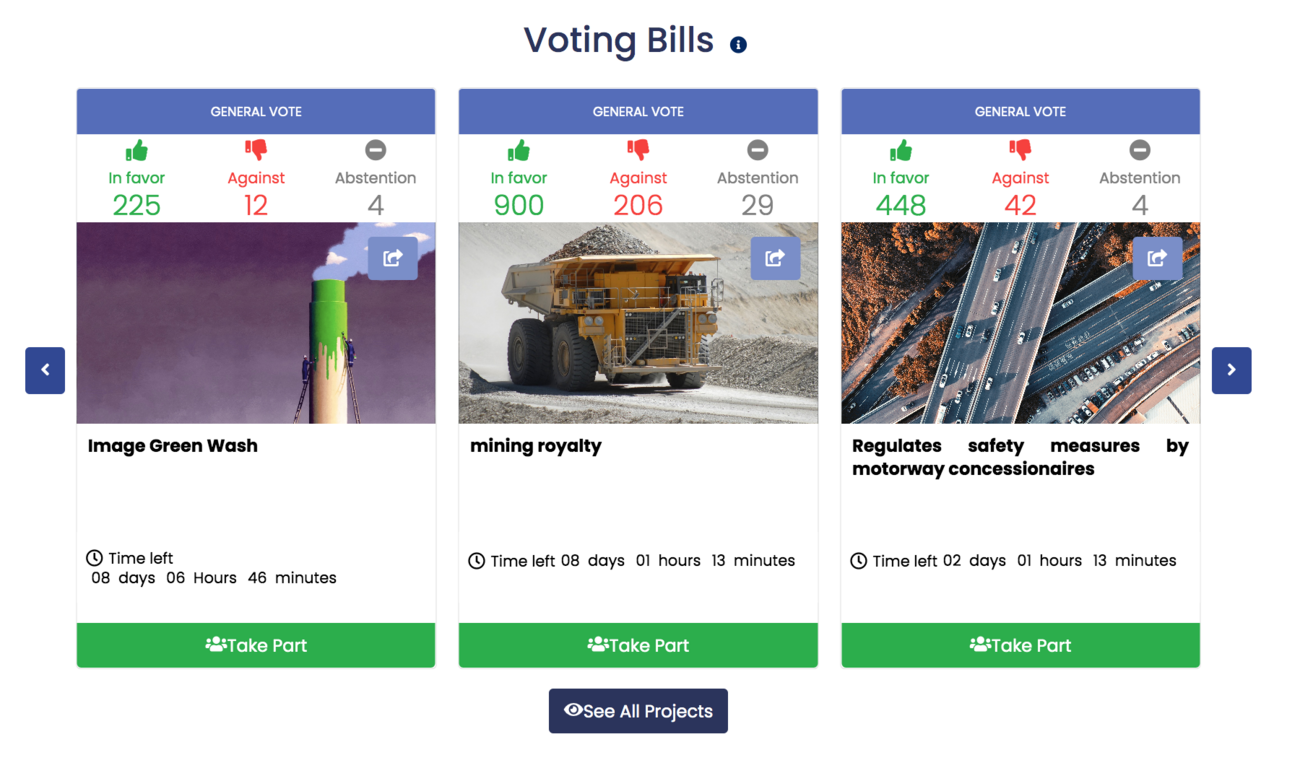Click the In favor icon on the mining royalty bill
Image resolution: width=1300 pixels, height=768 pixels.
(519, 149)
